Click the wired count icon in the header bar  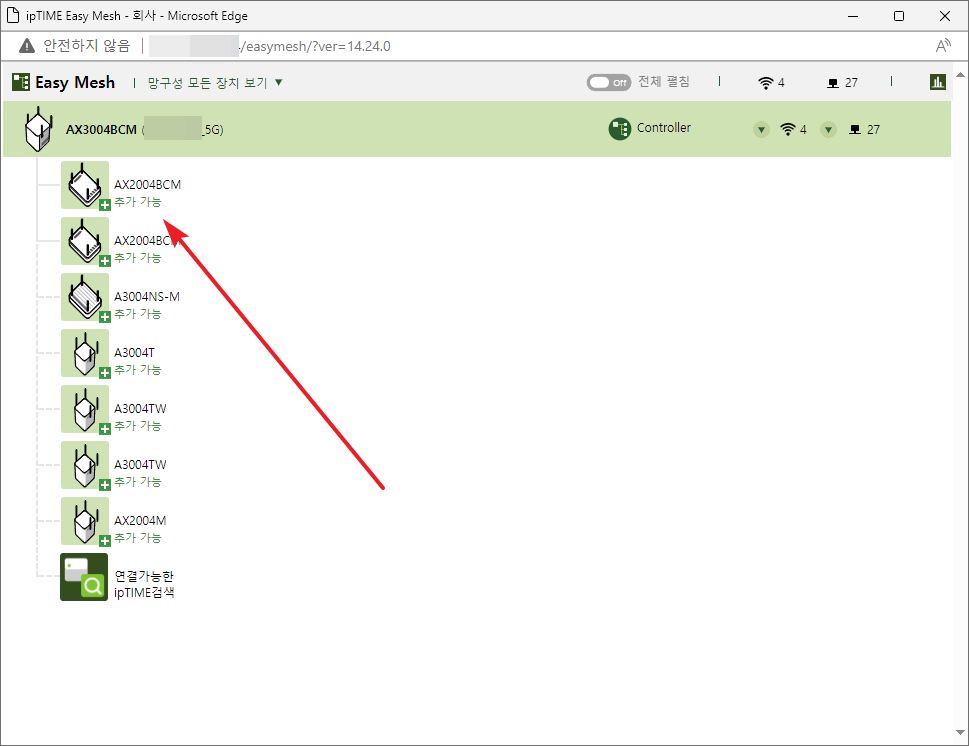pos(833,83)
